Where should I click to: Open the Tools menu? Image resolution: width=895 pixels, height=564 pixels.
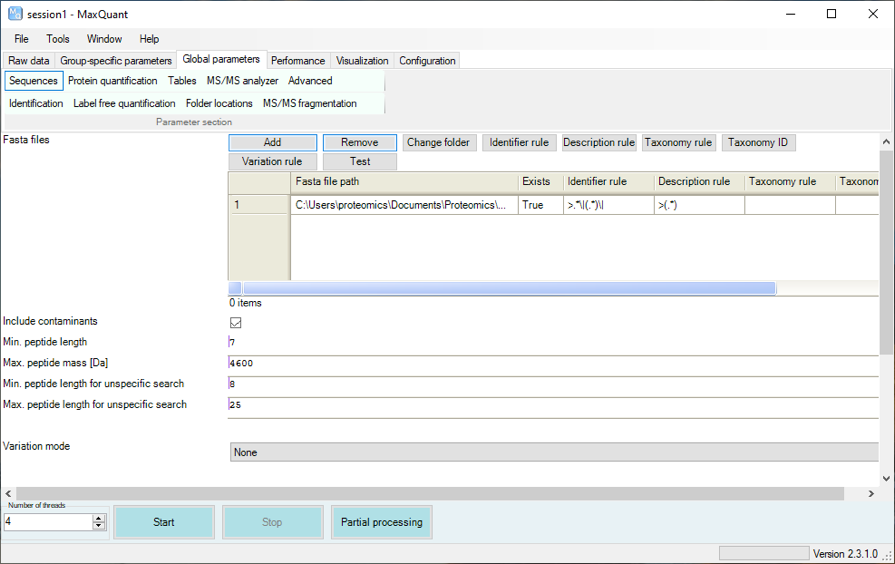(x=58, y=39)
